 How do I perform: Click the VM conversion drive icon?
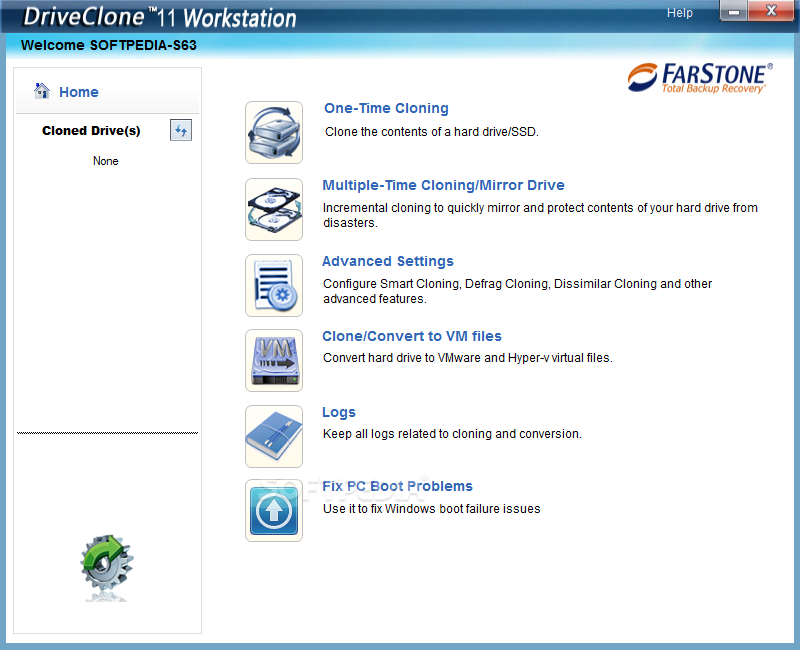pos(274,360)
